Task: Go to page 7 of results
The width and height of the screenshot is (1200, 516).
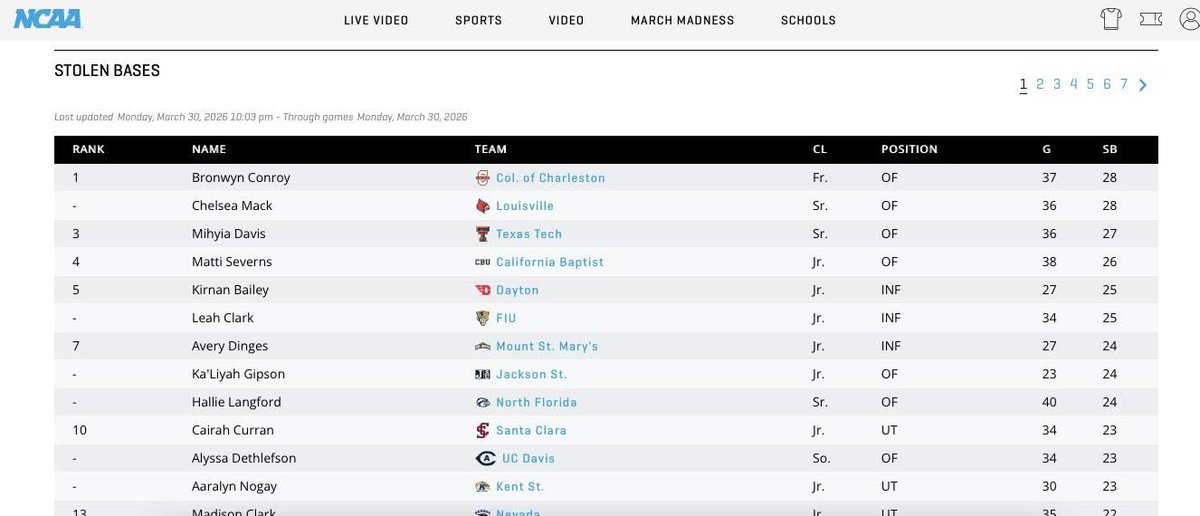Action: tap(1124, 84)
